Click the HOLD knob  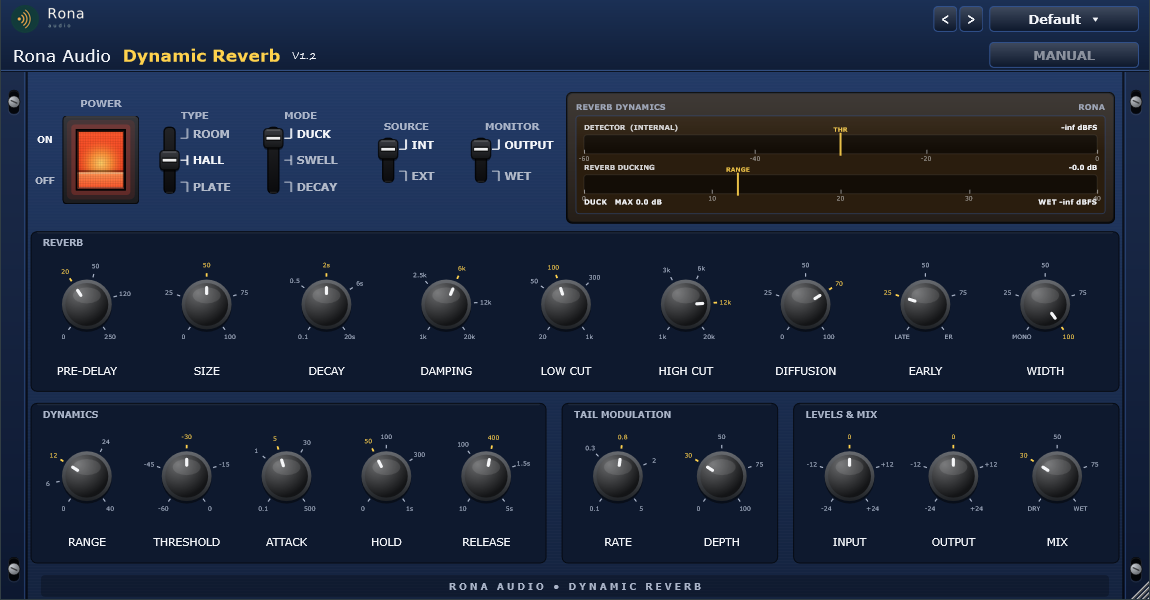(x=386, y=476)
